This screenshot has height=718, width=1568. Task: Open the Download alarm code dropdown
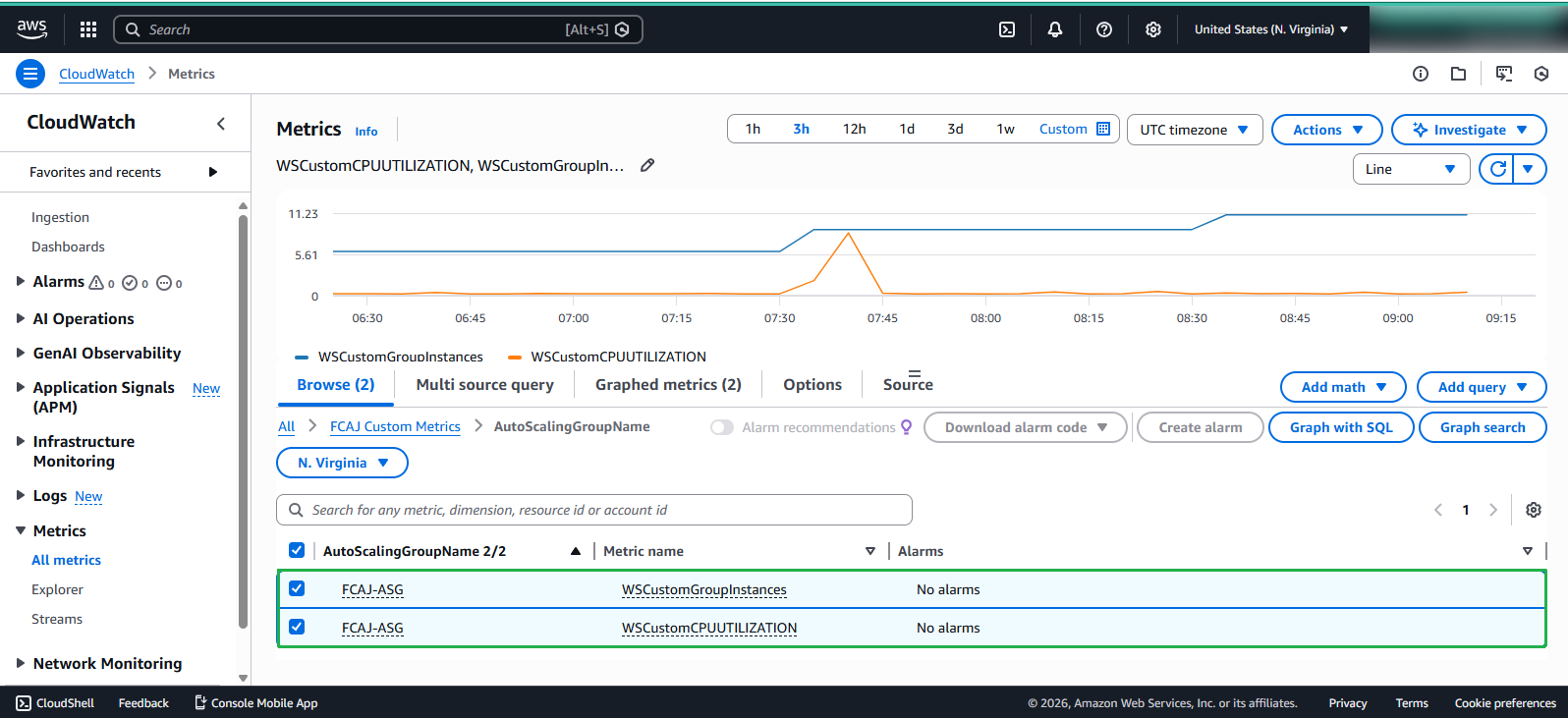tap(1026, 427)
